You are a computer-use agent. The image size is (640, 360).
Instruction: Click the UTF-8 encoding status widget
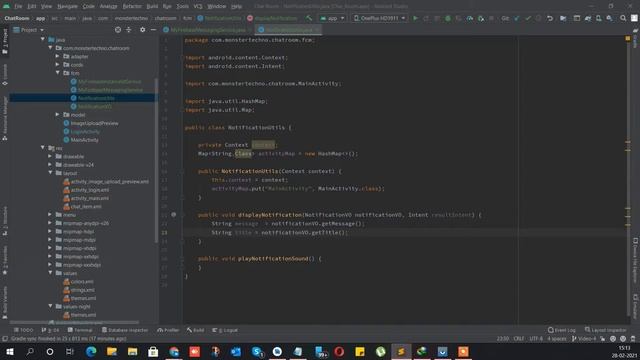(536, 338)
